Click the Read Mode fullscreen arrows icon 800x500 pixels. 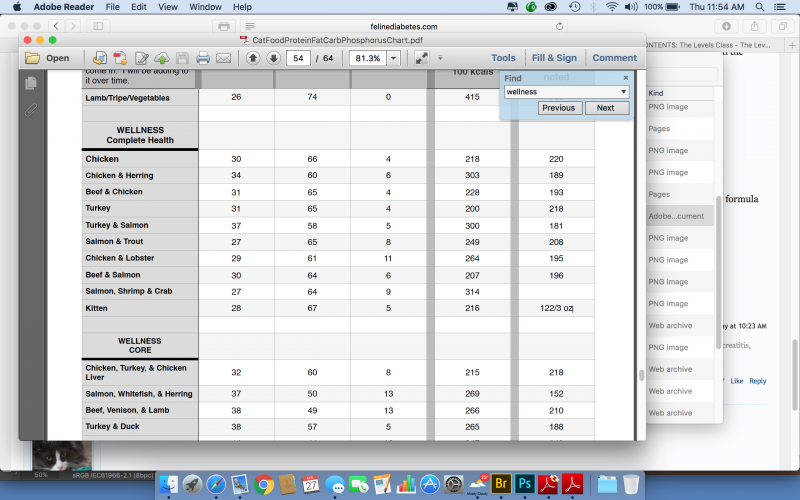coord(421,58)
